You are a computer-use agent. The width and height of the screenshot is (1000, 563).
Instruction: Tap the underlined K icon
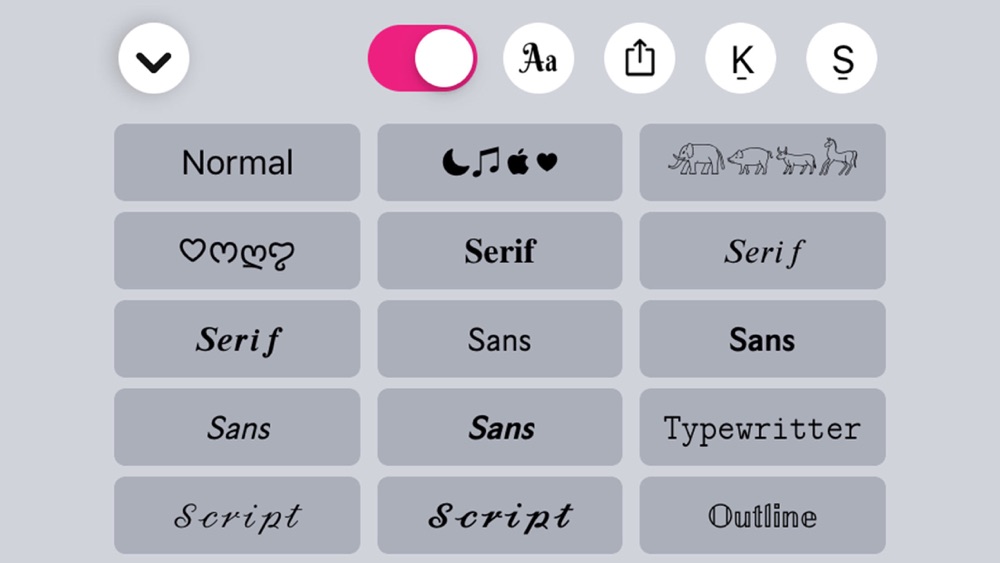point(740,59)
